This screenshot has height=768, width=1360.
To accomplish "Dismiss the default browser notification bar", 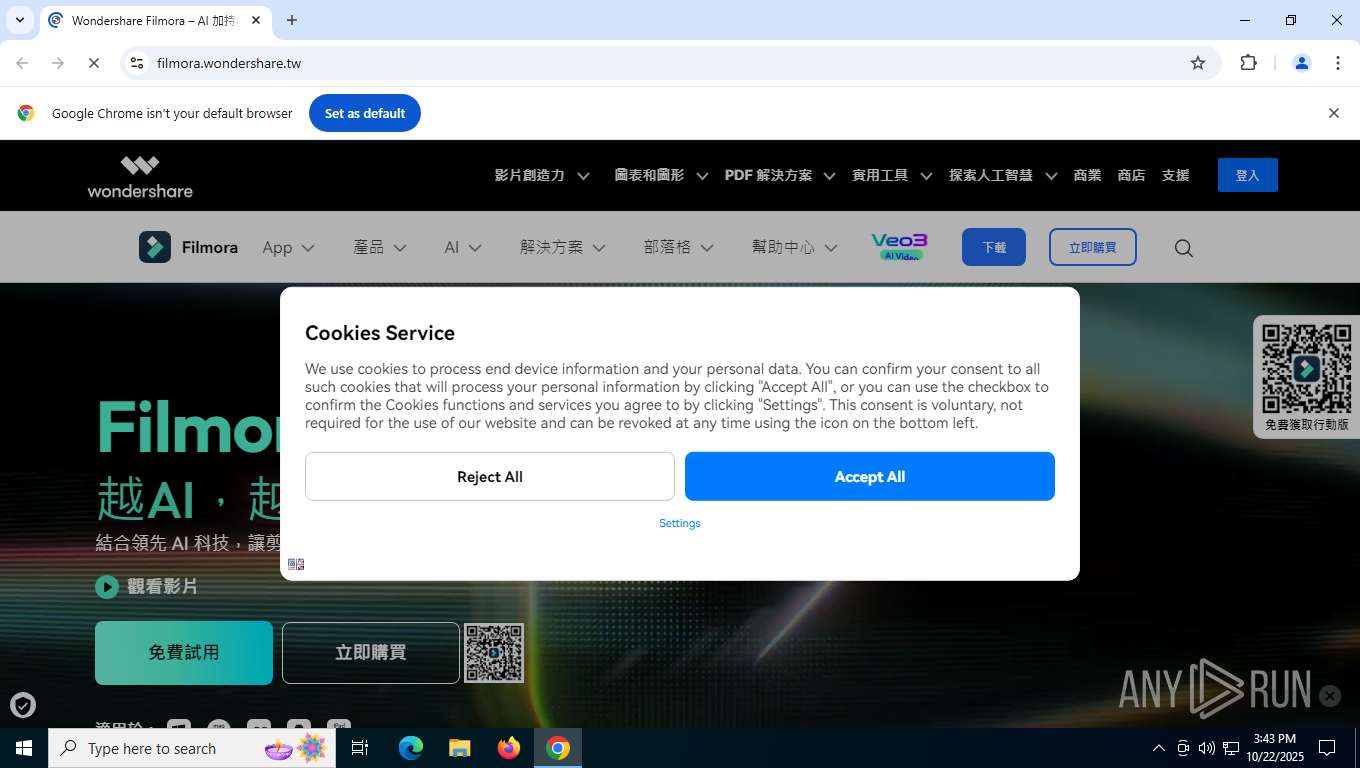I will [1333, 113].
